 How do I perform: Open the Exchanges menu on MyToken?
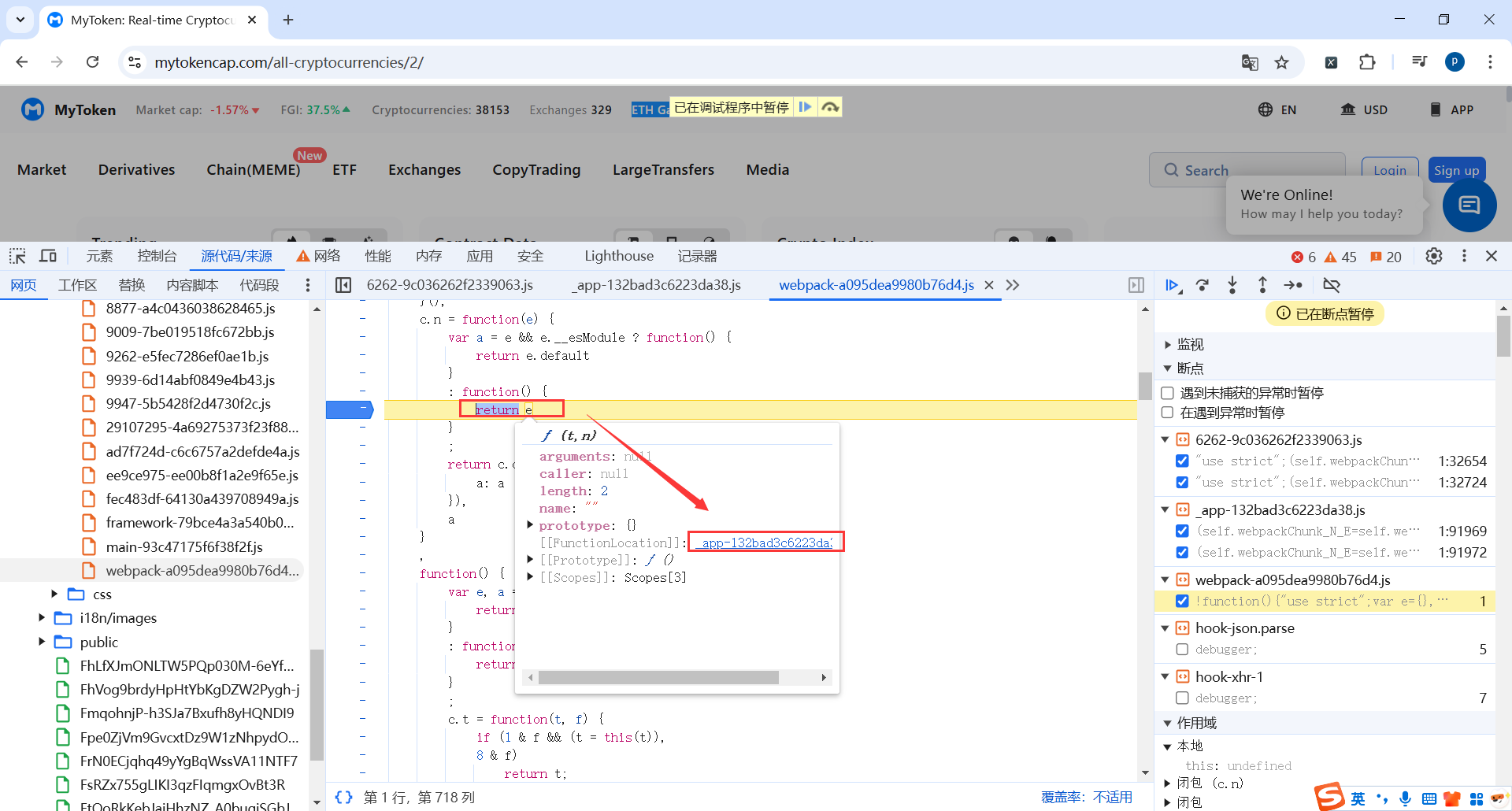(424, 170)
